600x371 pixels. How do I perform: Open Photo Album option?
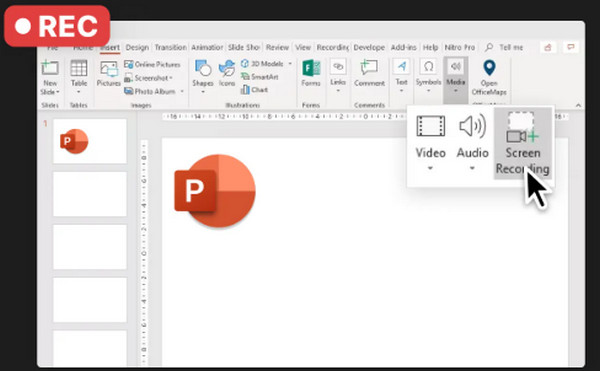coord(150,91)
